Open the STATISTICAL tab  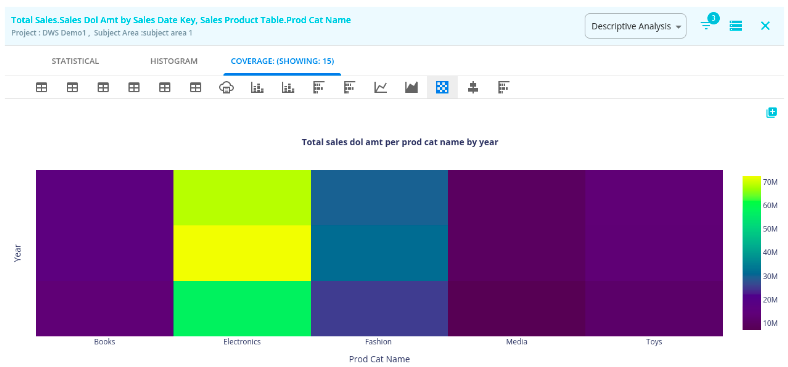(x=75, y=61)
